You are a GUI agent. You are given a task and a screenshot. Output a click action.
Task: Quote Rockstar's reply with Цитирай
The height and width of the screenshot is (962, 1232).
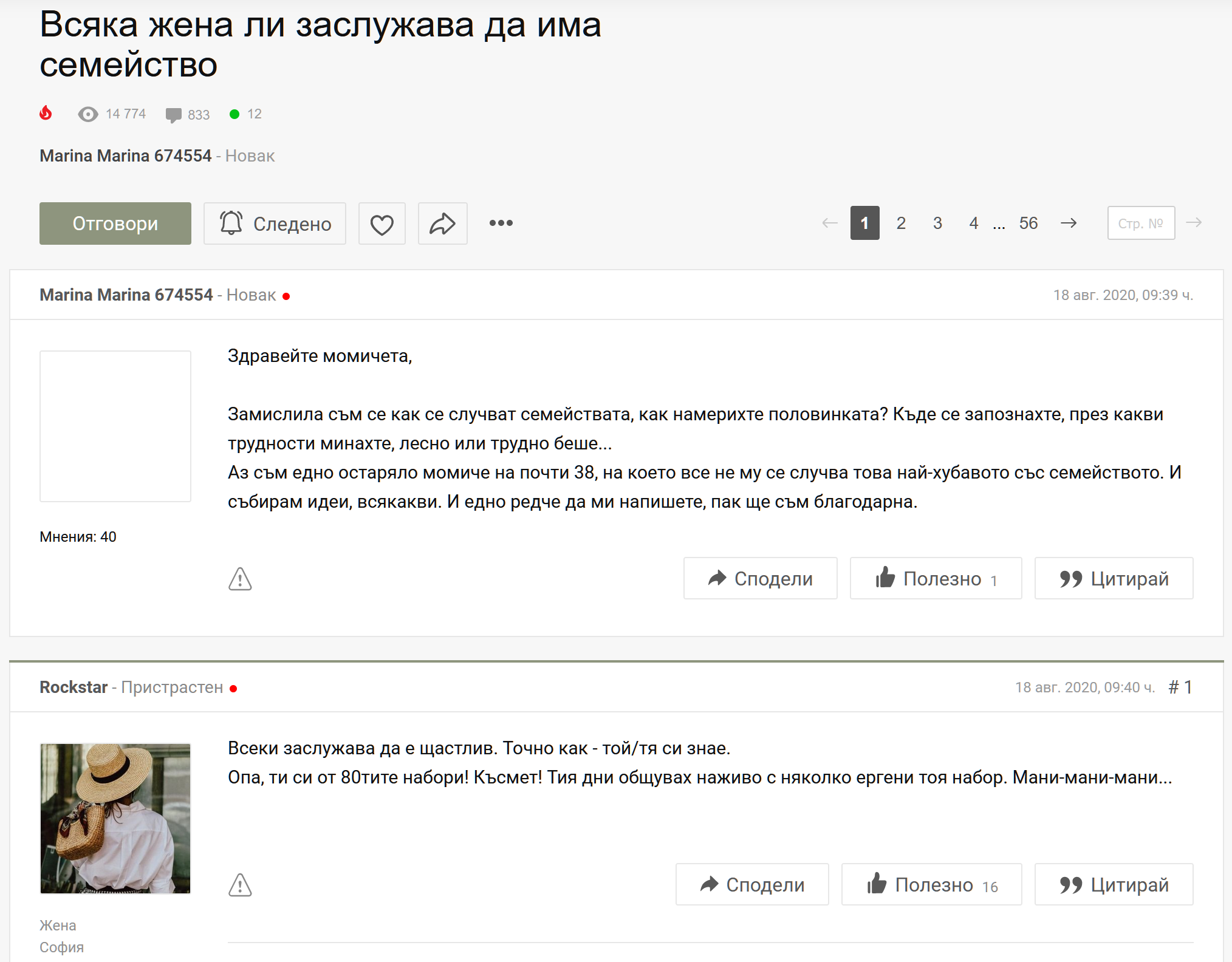click(x=1114, y=885)
